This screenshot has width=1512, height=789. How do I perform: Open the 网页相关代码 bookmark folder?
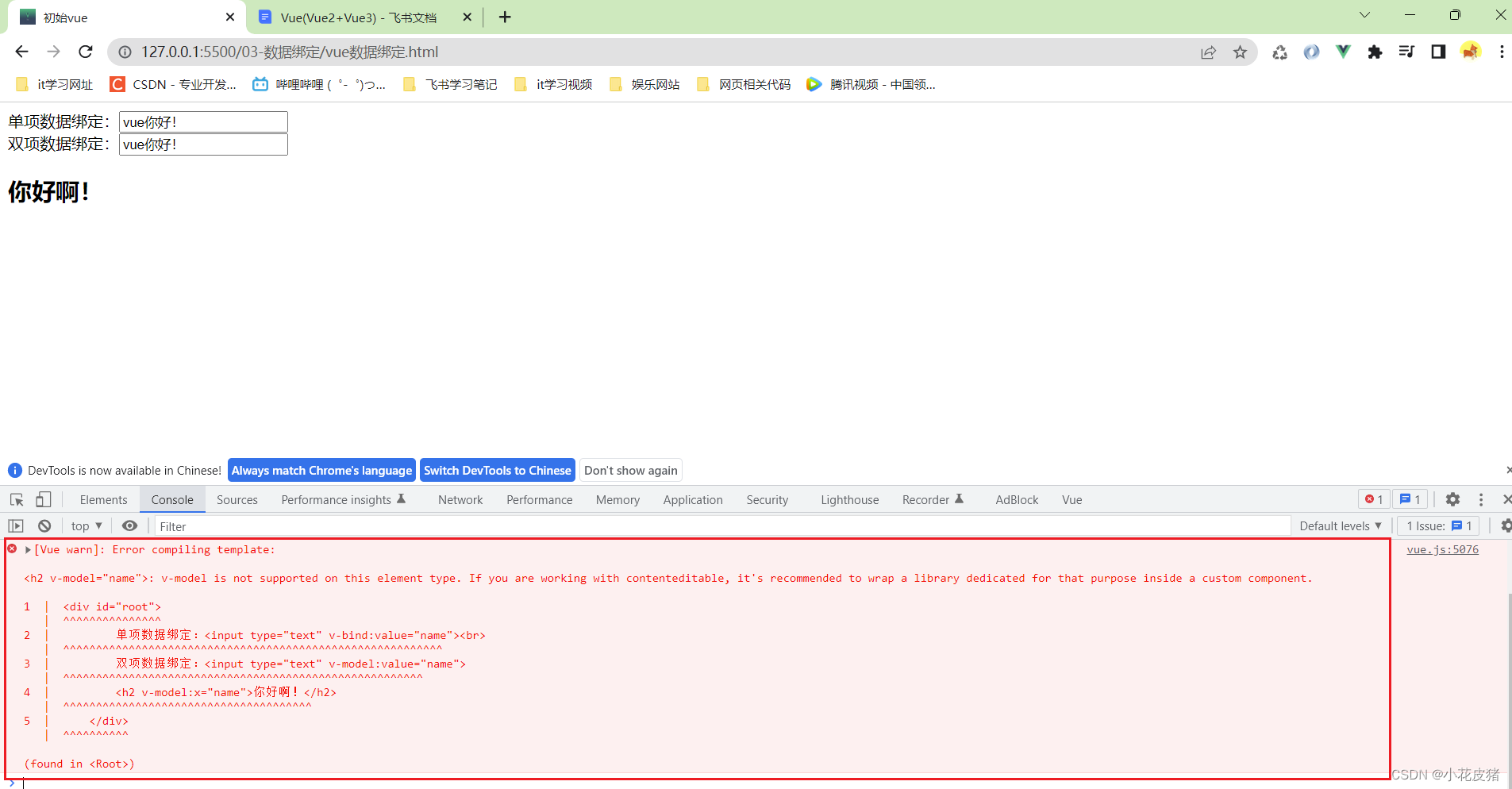pos(744,84)
